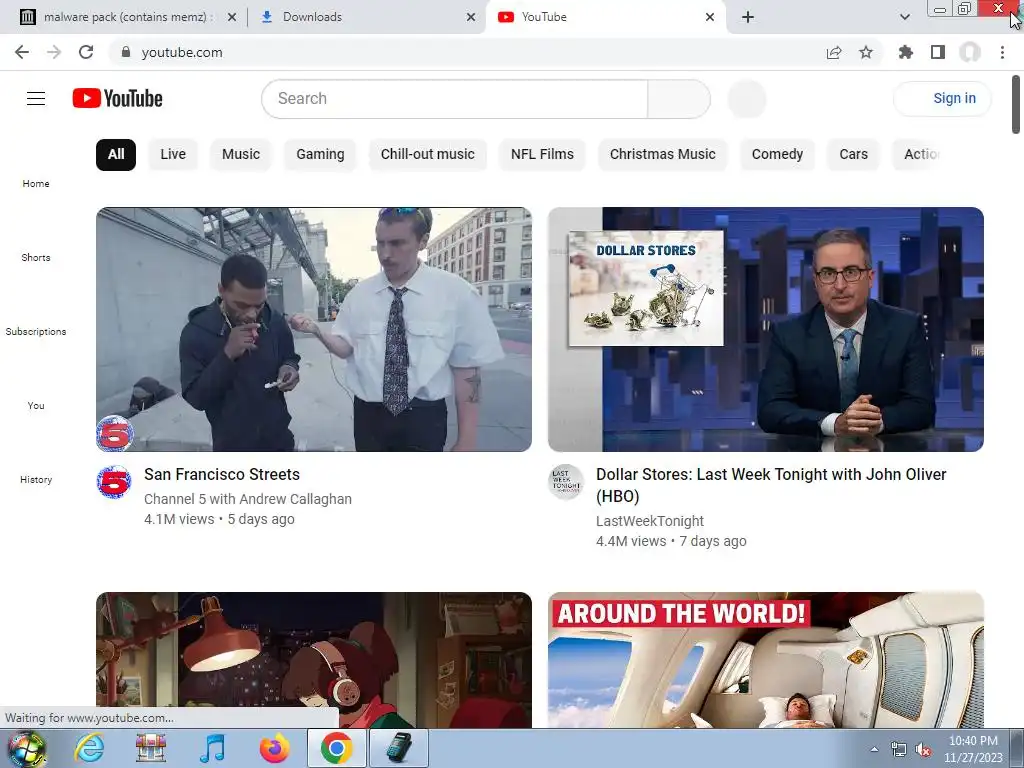Click the Dollar Stores Last Week Tonight title

click(771, 485)
